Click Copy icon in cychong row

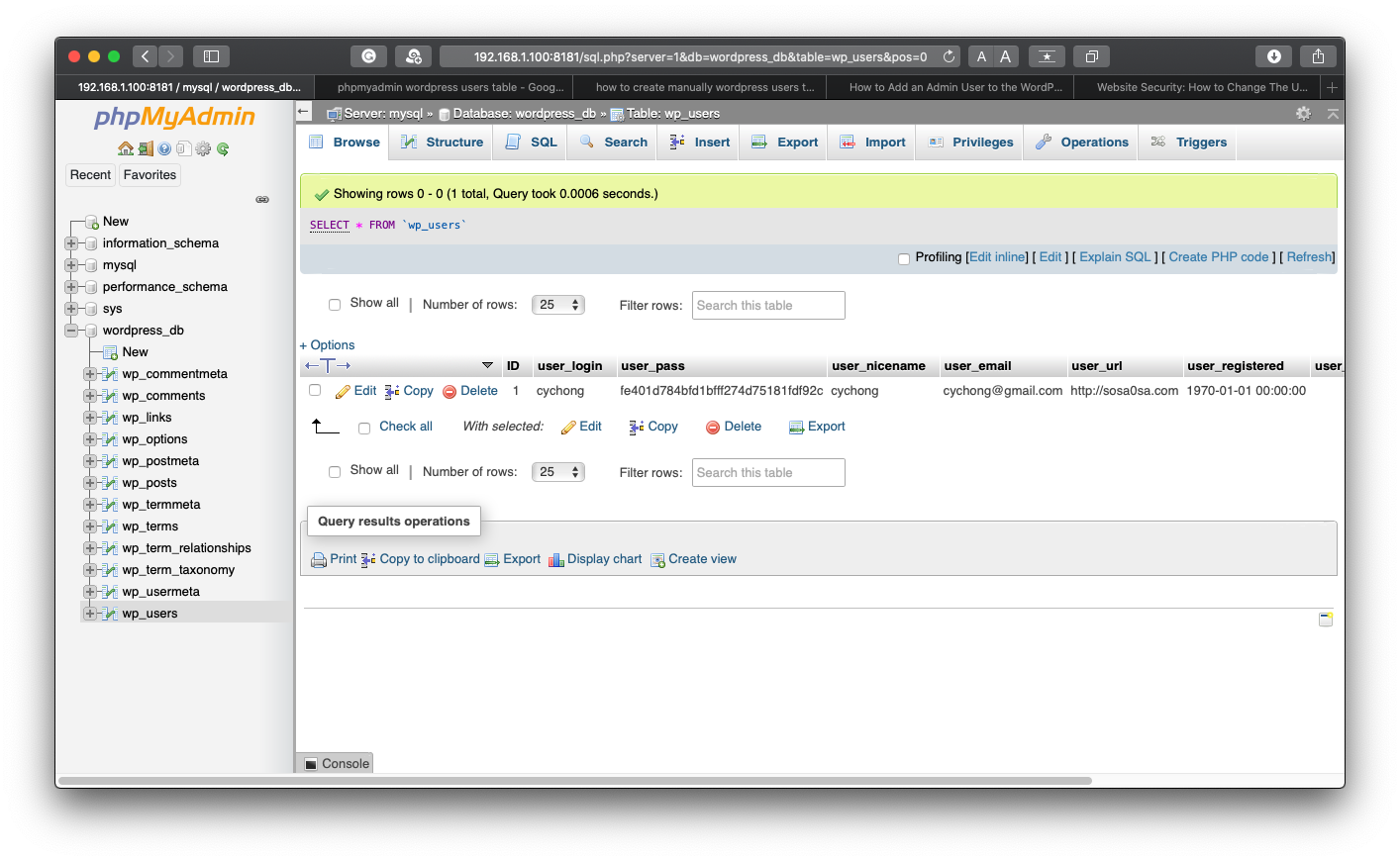(x=392, y=392)
